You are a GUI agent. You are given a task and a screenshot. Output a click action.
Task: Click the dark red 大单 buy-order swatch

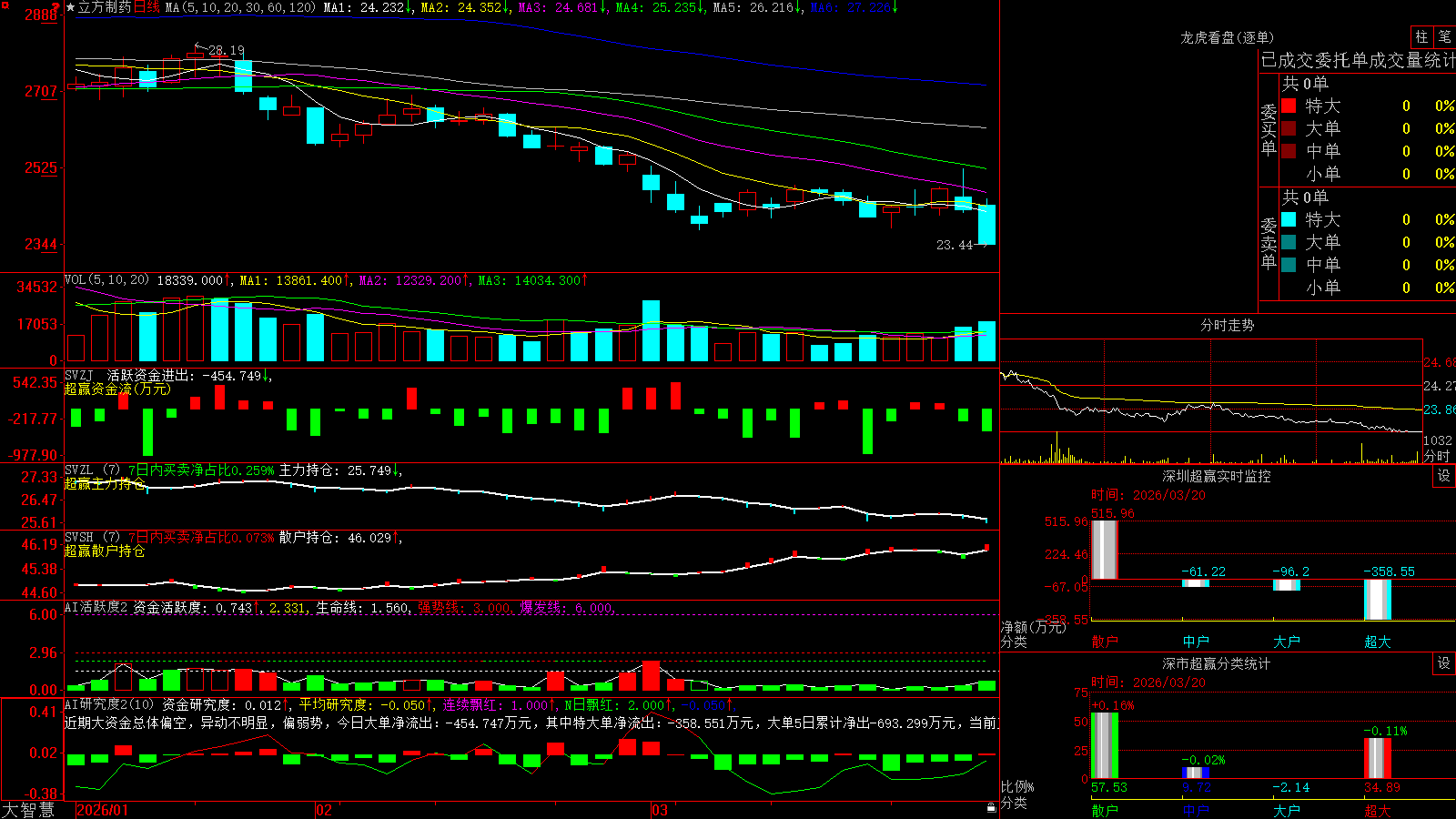tap(1289, 128)
